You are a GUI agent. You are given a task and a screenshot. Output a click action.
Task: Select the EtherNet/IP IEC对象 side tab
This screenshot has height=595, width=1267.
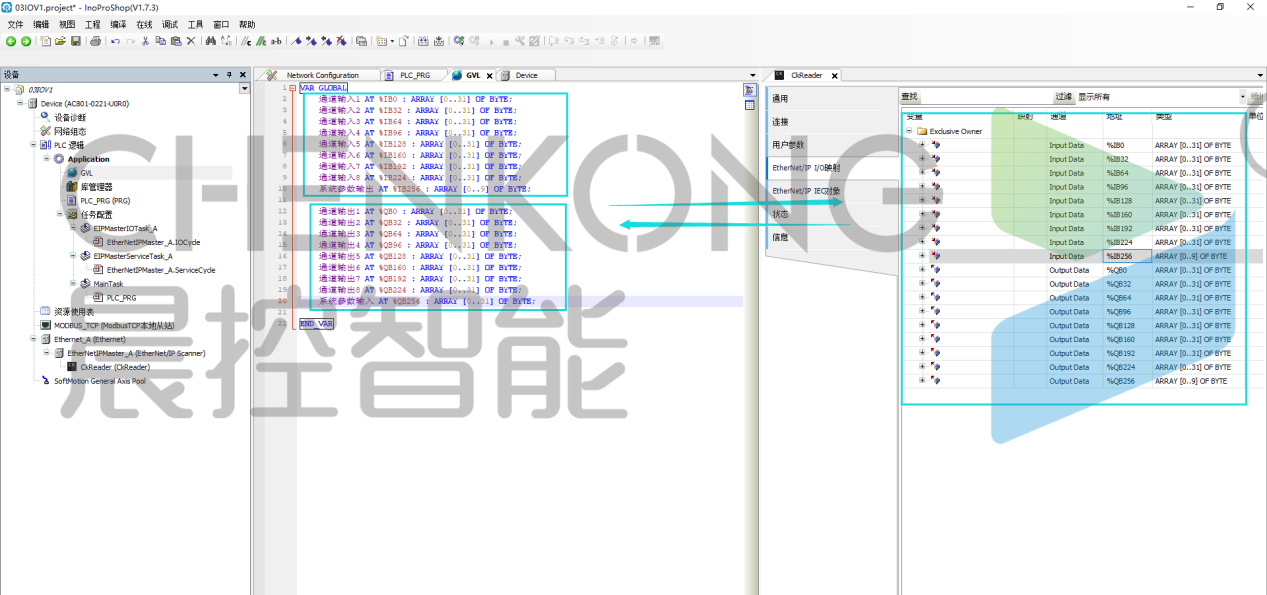806,190
